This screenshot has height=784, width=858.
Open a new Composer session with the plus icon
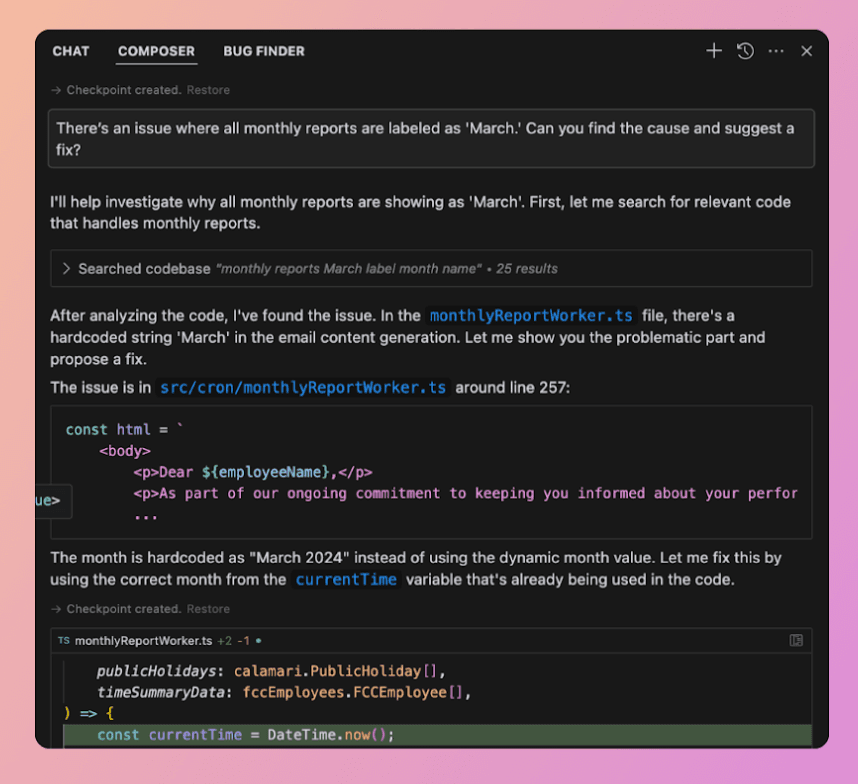pyautogui.click(x=713, y=51)
